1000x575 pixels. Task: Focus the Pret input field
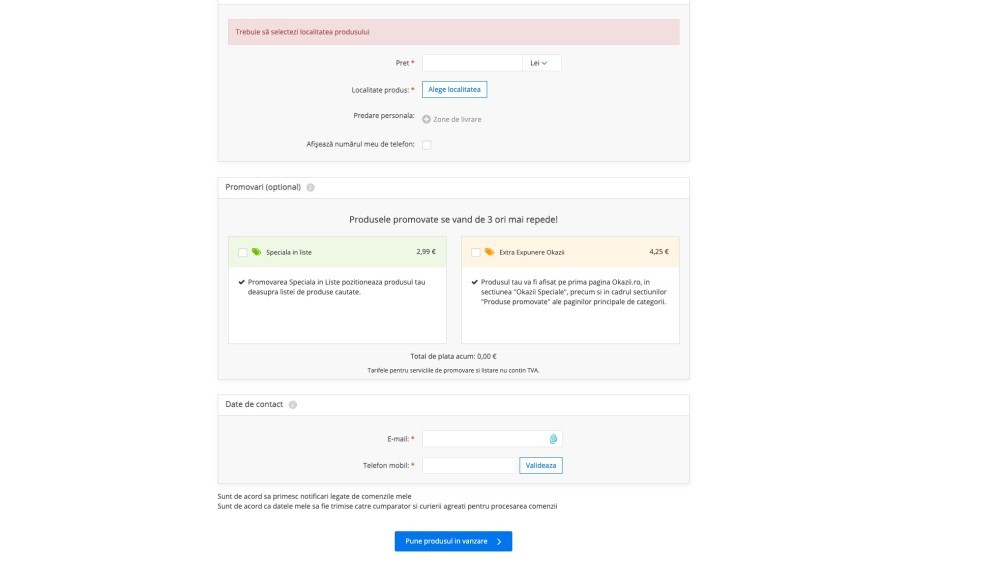(472, 63)
